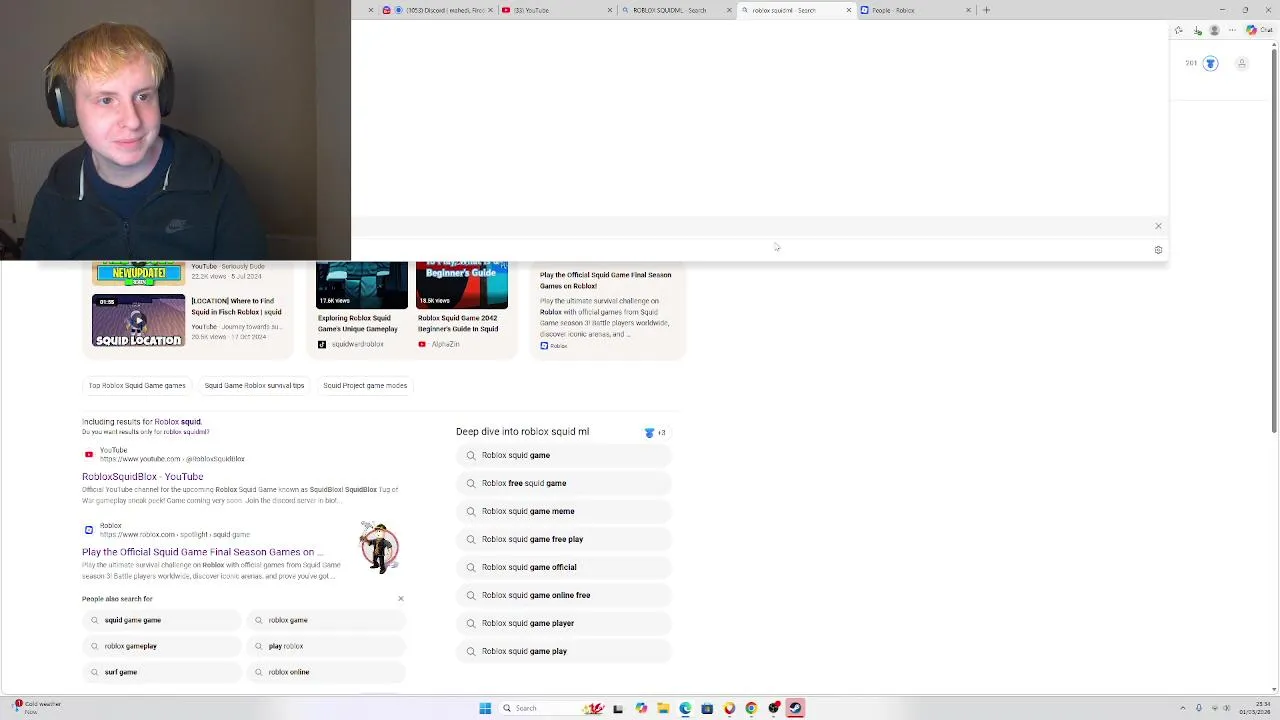Select Top Roblox Squid Game games chip
The width and height of the screenshot is (1280, 720).
tap(137, 385)
